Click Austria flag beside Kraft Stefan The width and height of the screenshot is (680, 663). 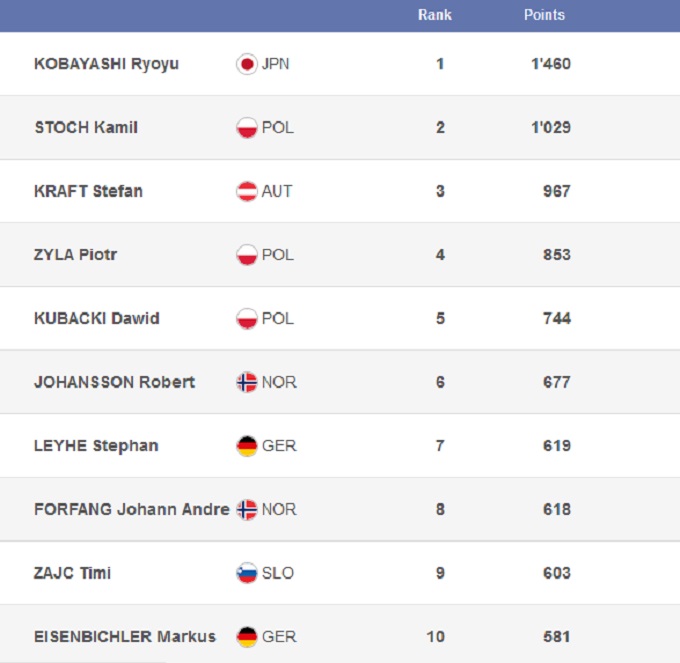point(246,191)
